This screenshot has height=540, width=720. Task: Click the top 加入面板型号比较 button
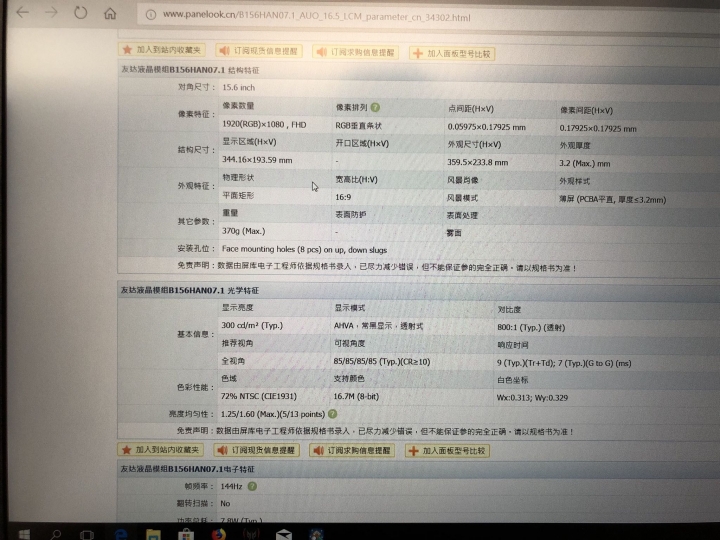(x=452, y=54)
